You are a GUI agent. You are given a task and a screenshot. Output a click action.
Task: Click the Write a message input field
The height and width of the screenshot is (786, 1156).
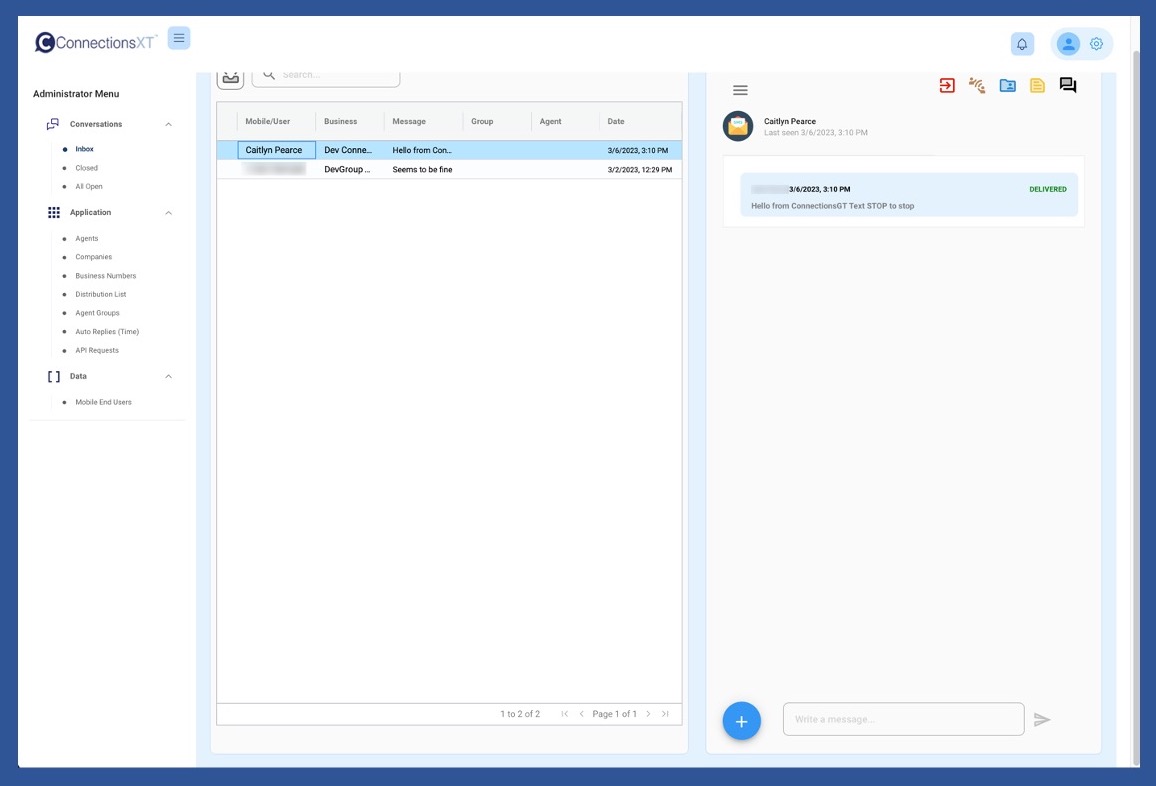(903, 720)
